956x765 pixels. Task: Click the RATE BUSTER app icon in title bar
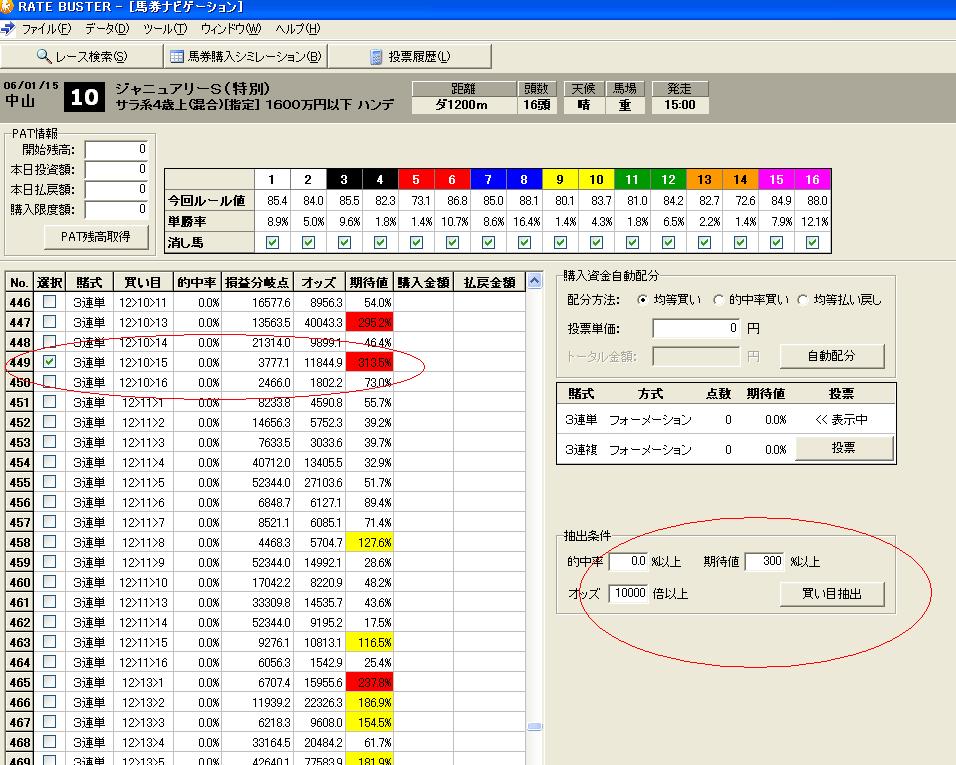tap(7, 7)
